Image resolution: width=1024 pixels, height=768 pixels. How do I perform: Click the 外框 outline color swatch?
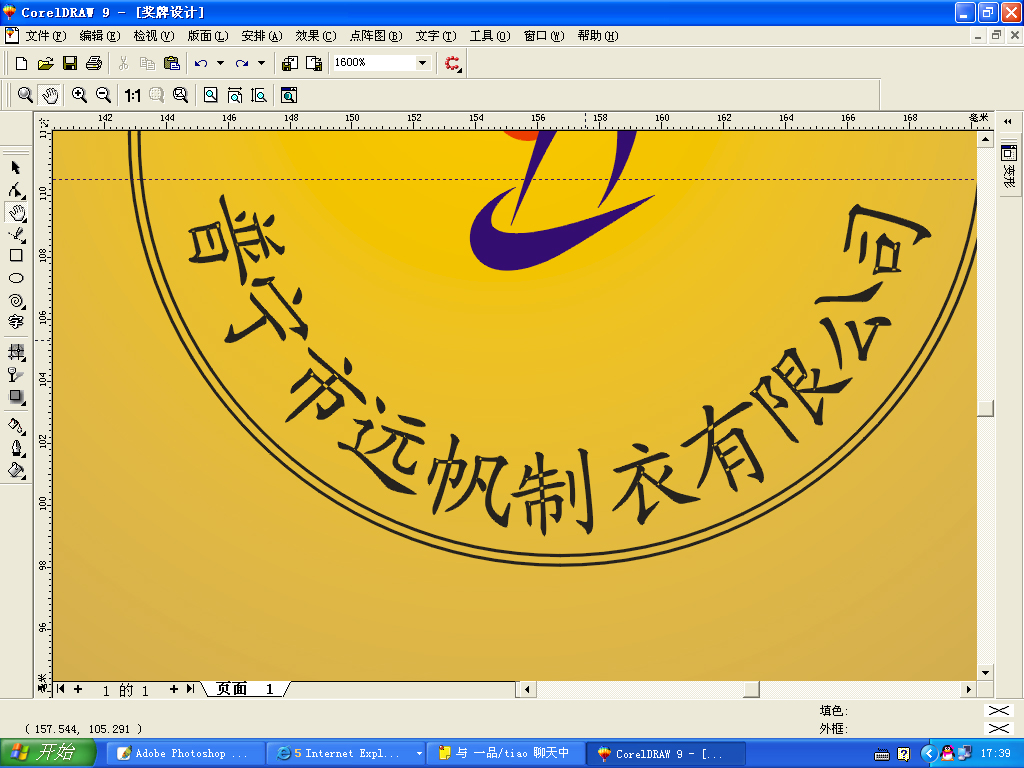(x=999, y=728)
